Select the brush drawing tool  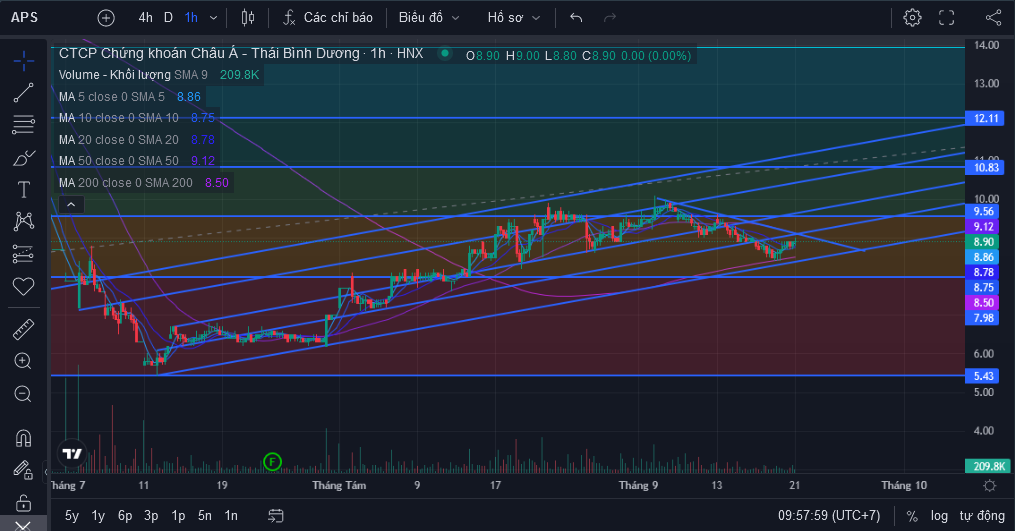24,157
